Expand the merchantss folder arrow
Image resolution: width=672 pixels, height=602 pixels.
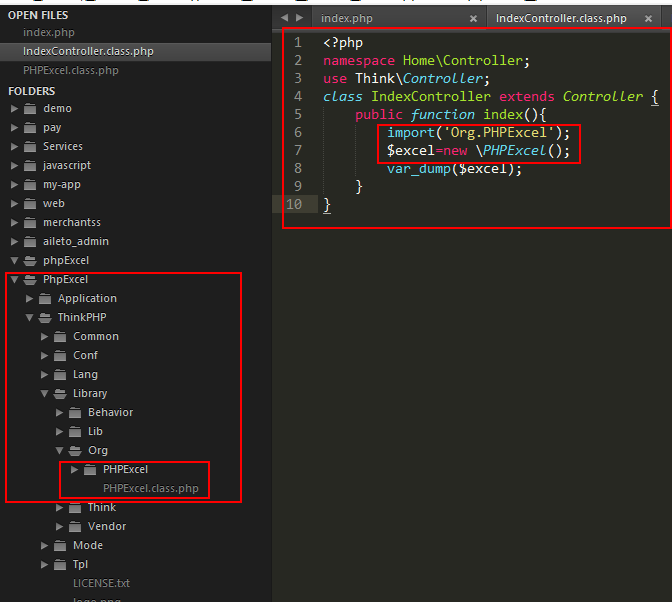[x=14, y=222]
